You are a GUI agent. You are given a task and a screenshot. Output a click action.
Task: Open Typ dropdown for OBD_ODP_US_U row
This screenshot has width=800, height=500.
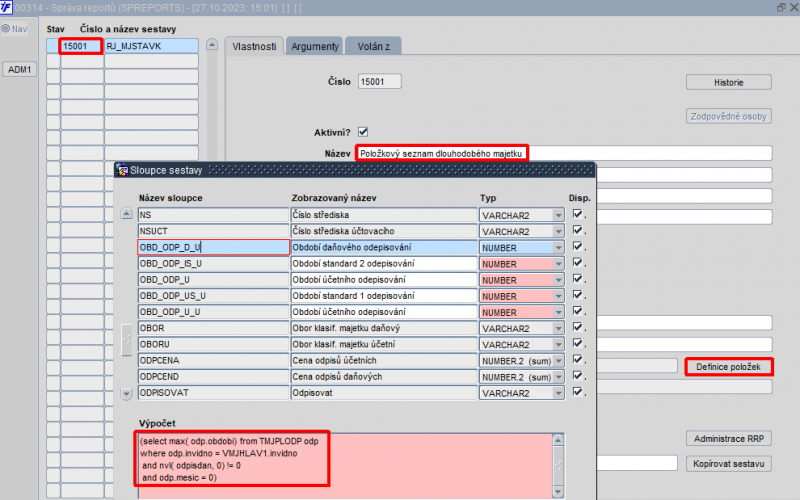click(x=559, y=296)
